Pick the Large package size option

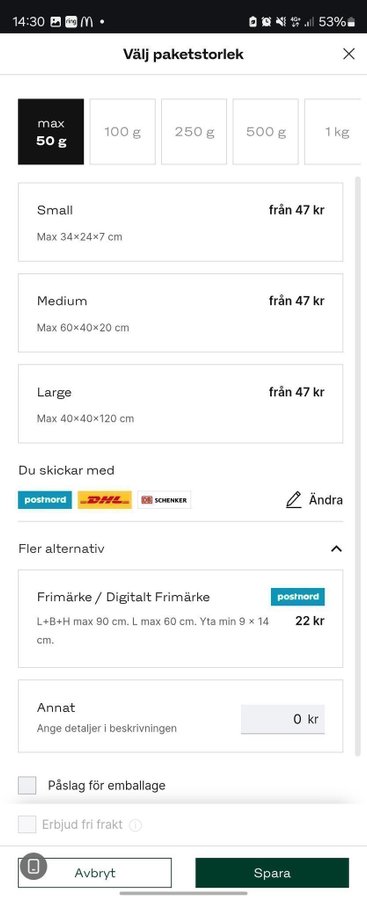(x=180, y=404)
